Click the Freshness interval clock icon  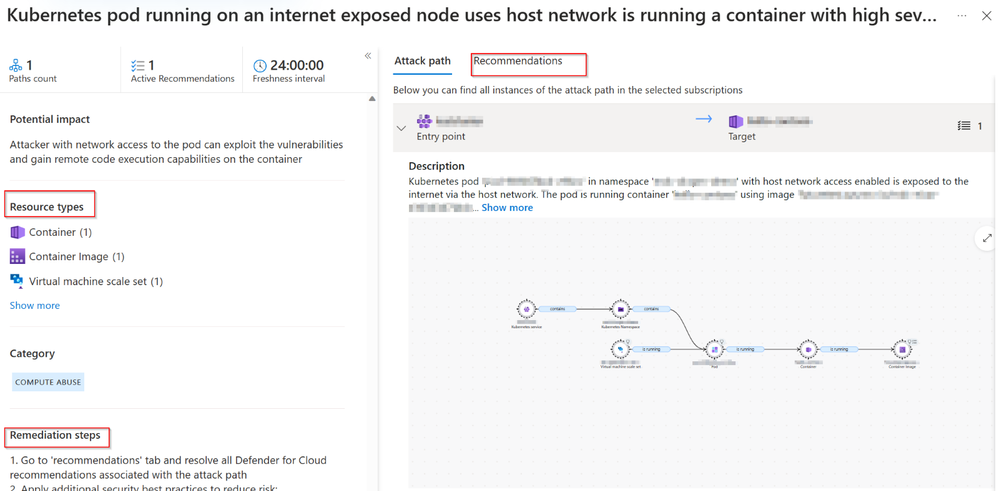[260, 66]
